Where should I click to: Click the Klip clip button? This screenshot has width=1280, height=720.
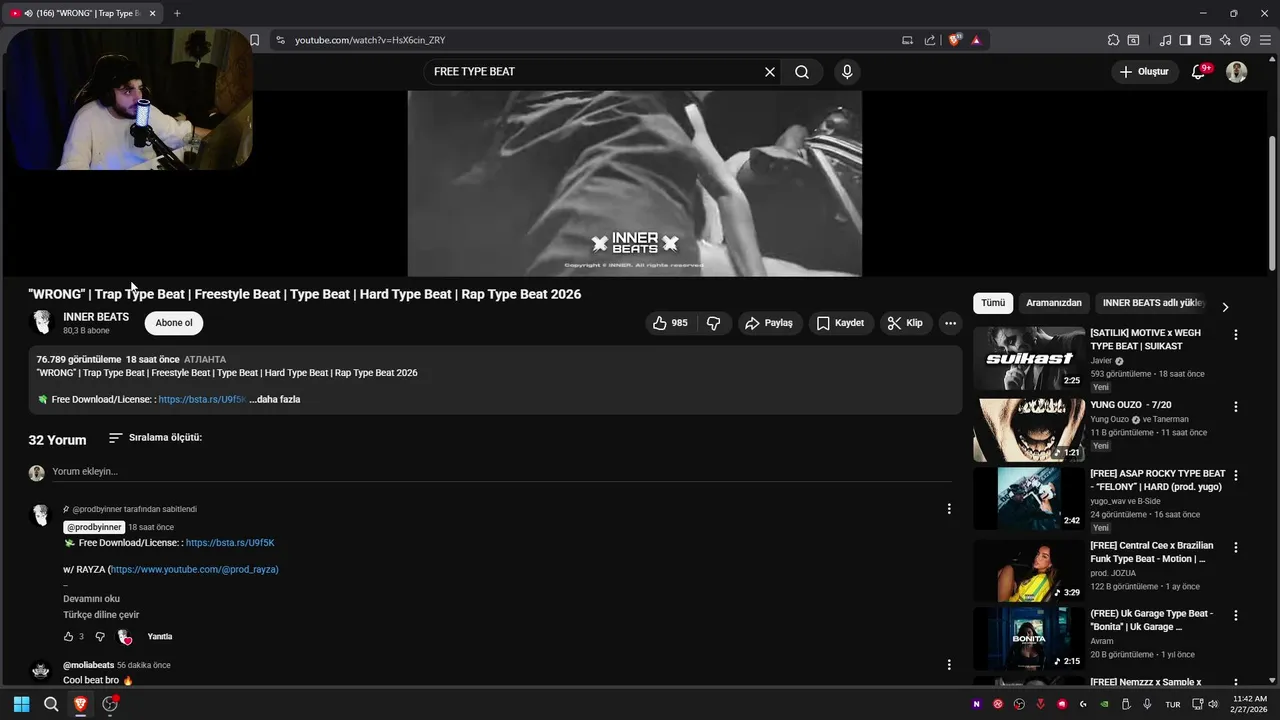coord(905,323)
